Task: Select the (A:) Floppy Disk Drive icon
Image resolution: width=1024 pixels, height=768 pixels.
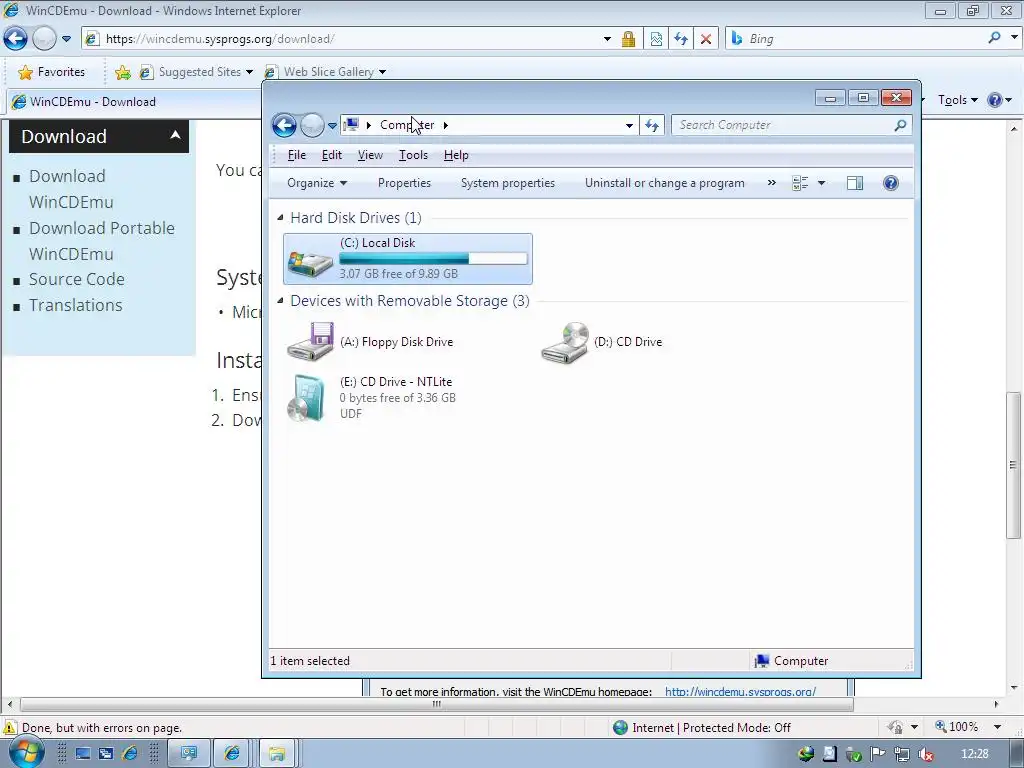Action: [311, 341]
